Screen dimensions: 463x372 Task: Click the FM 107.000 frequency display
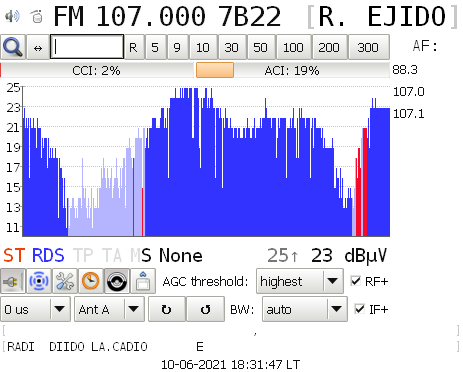tap(130, 16)
